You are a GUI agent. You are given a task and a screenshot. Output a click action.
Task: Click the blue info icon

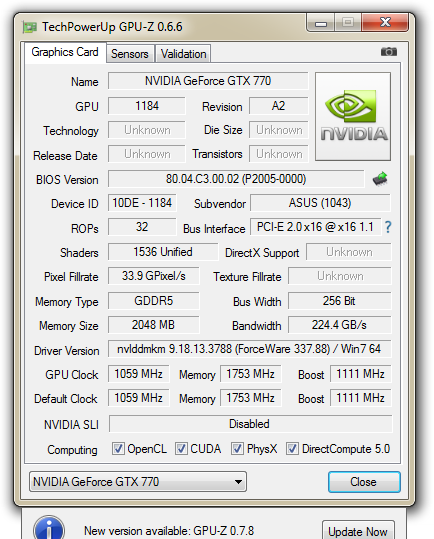49,527
